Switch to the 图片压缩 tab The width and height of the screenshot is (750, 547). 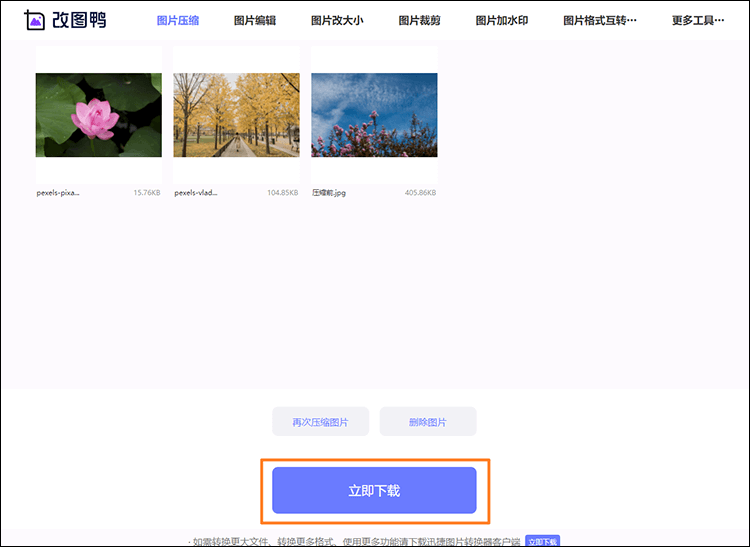click(x=178, y=20)
